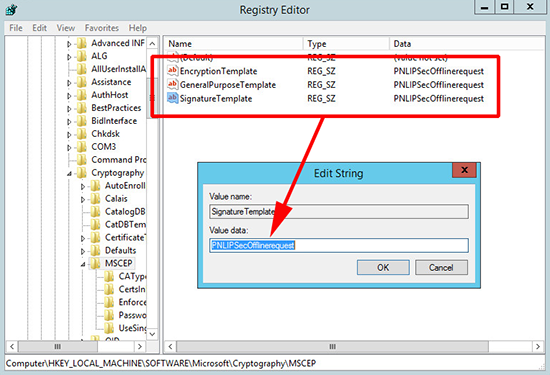The width and height of the screenshot is (550, 375).
Task: Click values pane horizontal scrollbar thumb
Action: click(333, 347)
